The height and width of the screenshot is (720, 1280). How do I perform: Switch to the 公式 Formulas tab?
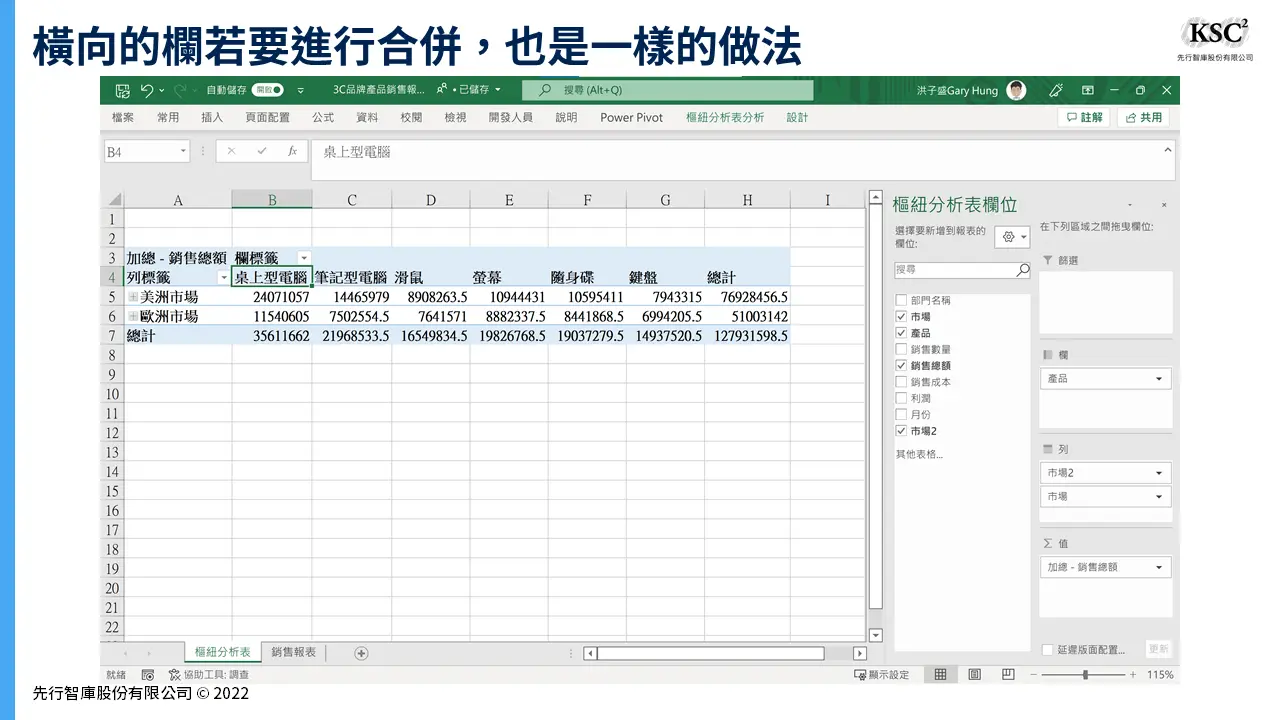coord(323,117)
